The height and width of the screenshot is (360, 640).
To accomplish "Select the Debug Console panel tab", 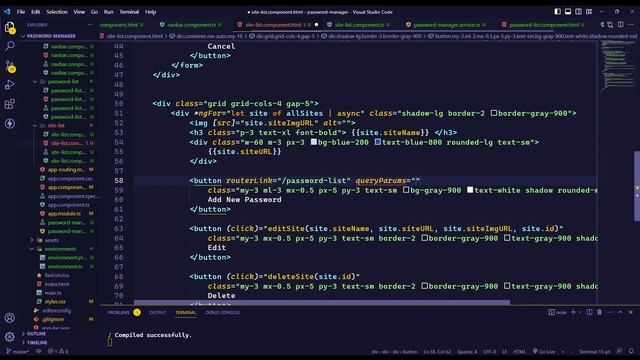I will pos(222,313).
